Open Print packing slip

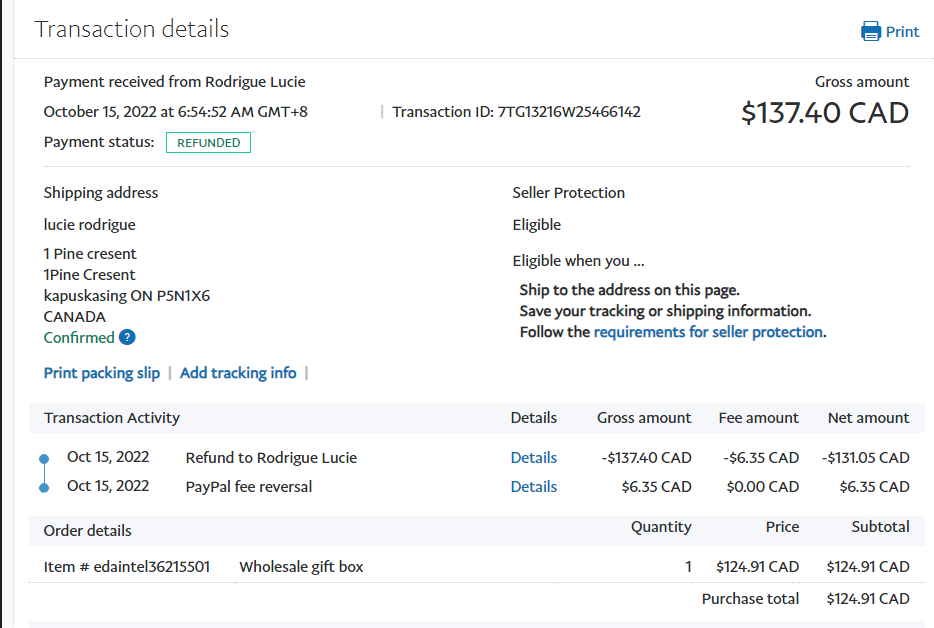101,373
